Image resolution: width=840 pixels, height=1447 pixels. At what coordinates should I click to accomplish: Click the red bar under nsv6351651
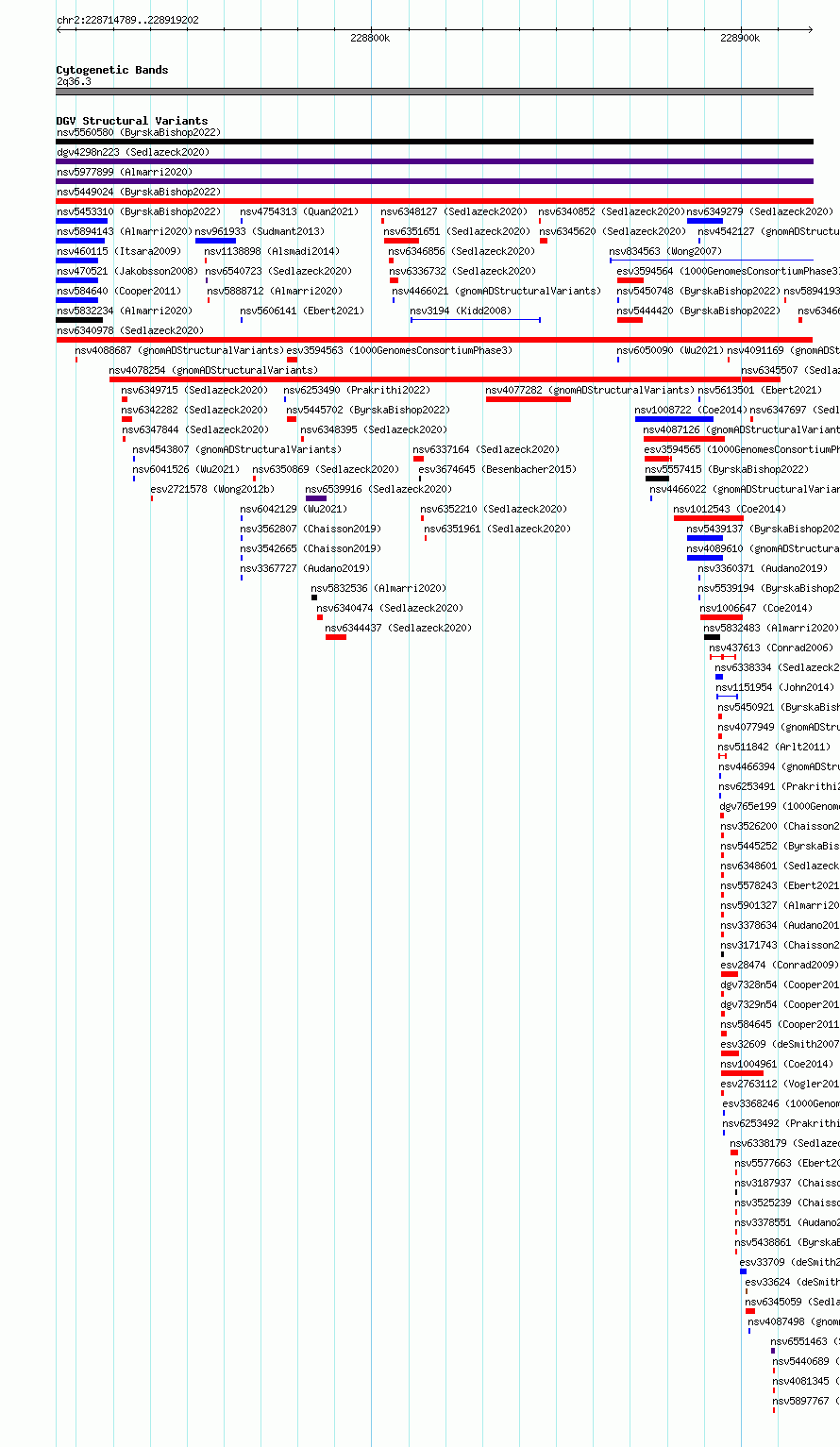[x=401, y=241]
